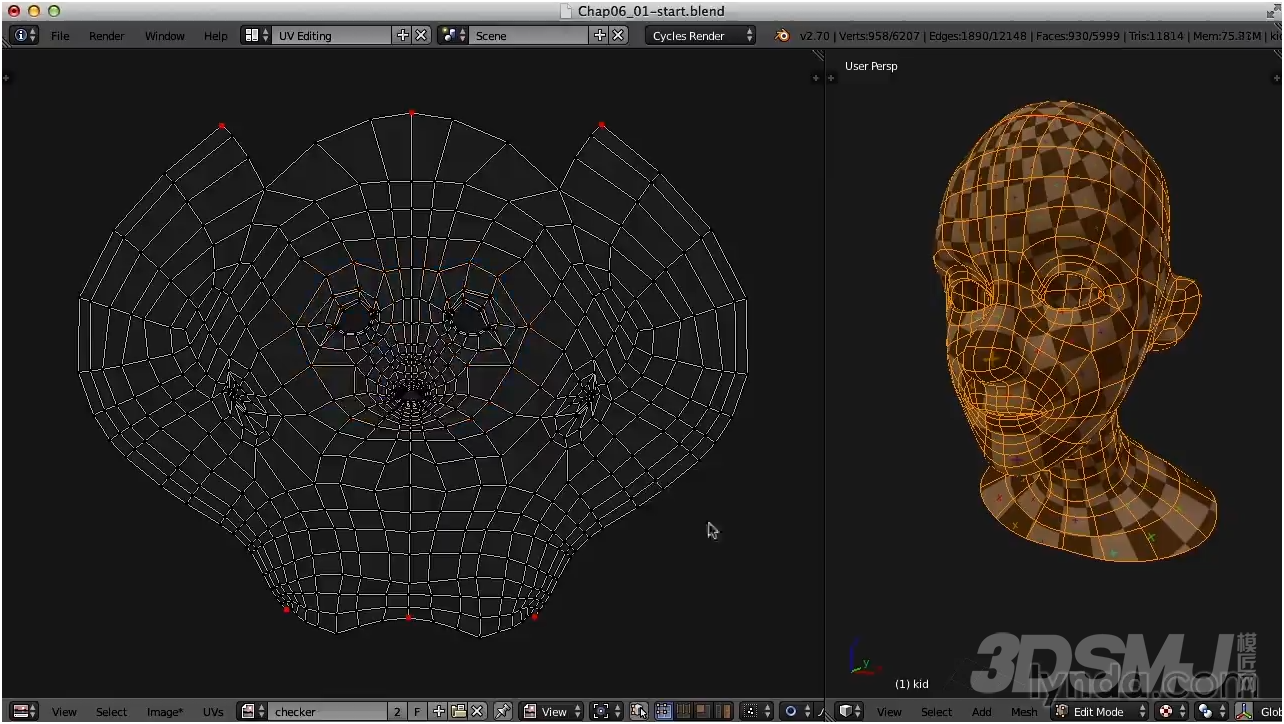Viewport: 1284px width, 724px height.
Task: Open the UV editor View mode dropdown
Action: (553, 711)
